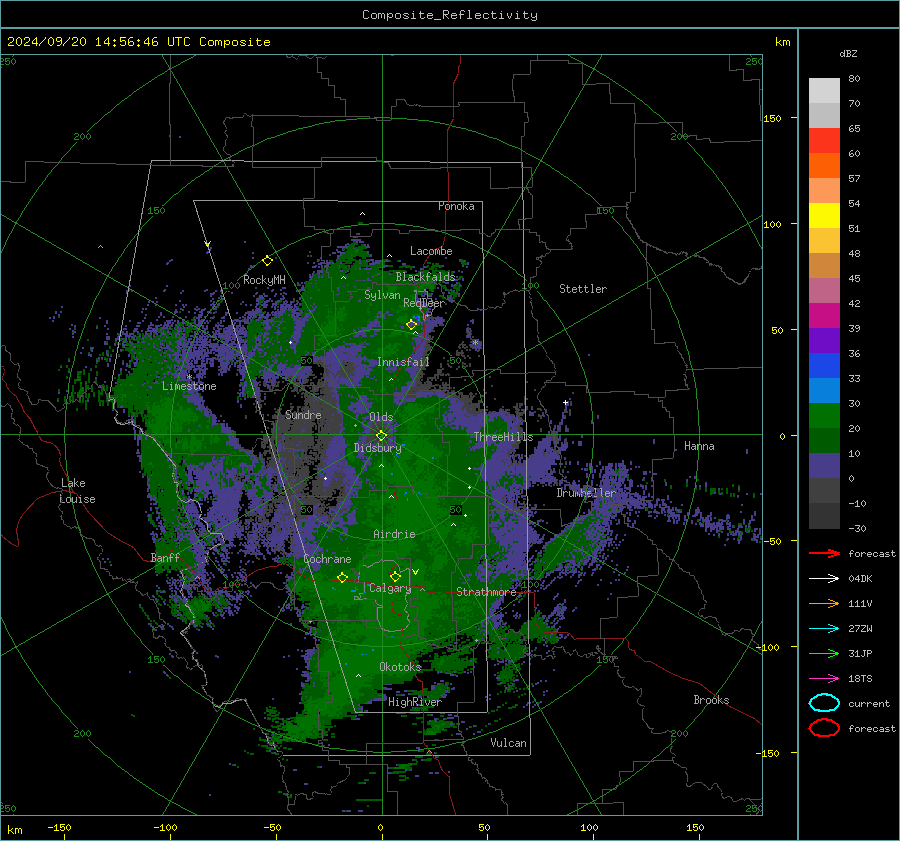Click the Banff label
Image resolution: width=900 pixels, height=841 pixels.
point(165,558)
